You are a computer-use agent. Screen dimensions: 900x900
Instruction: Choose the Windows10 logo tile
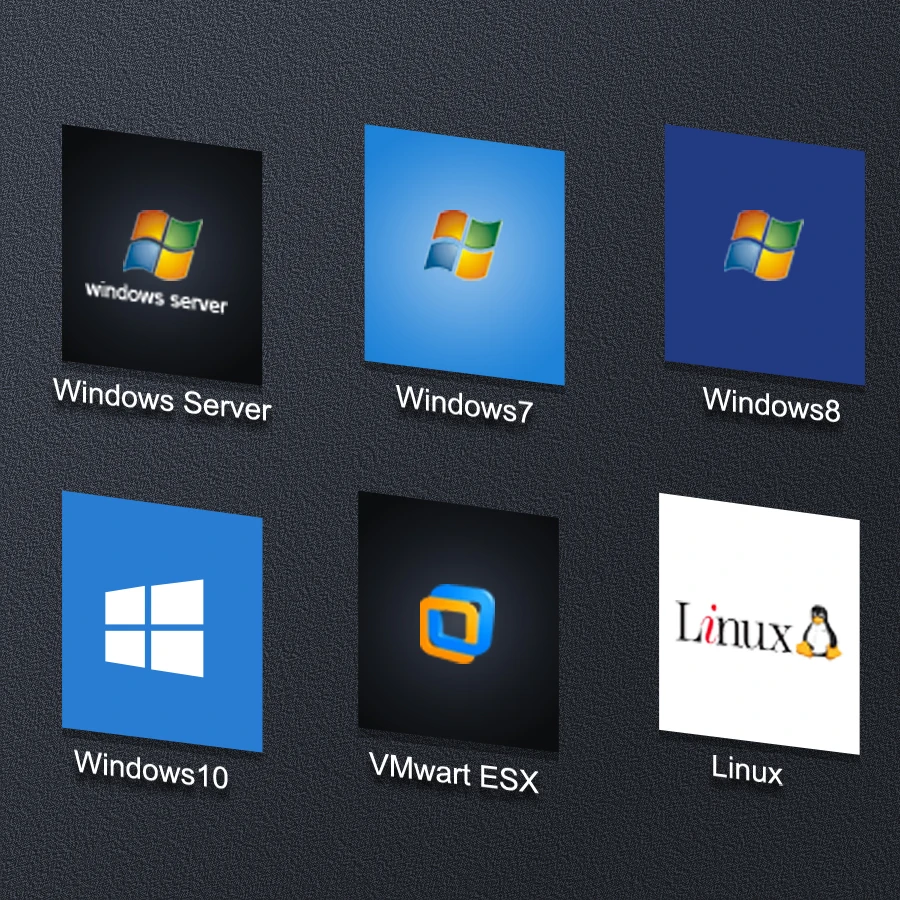(162, 621)
